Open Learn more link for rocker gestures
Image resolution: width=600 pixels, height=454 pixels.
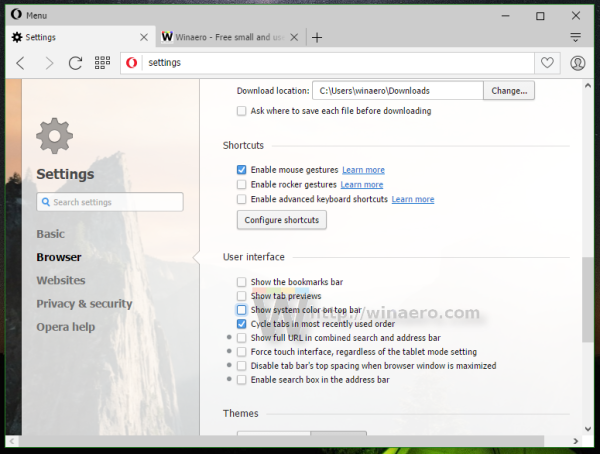[x=362, y=185]
